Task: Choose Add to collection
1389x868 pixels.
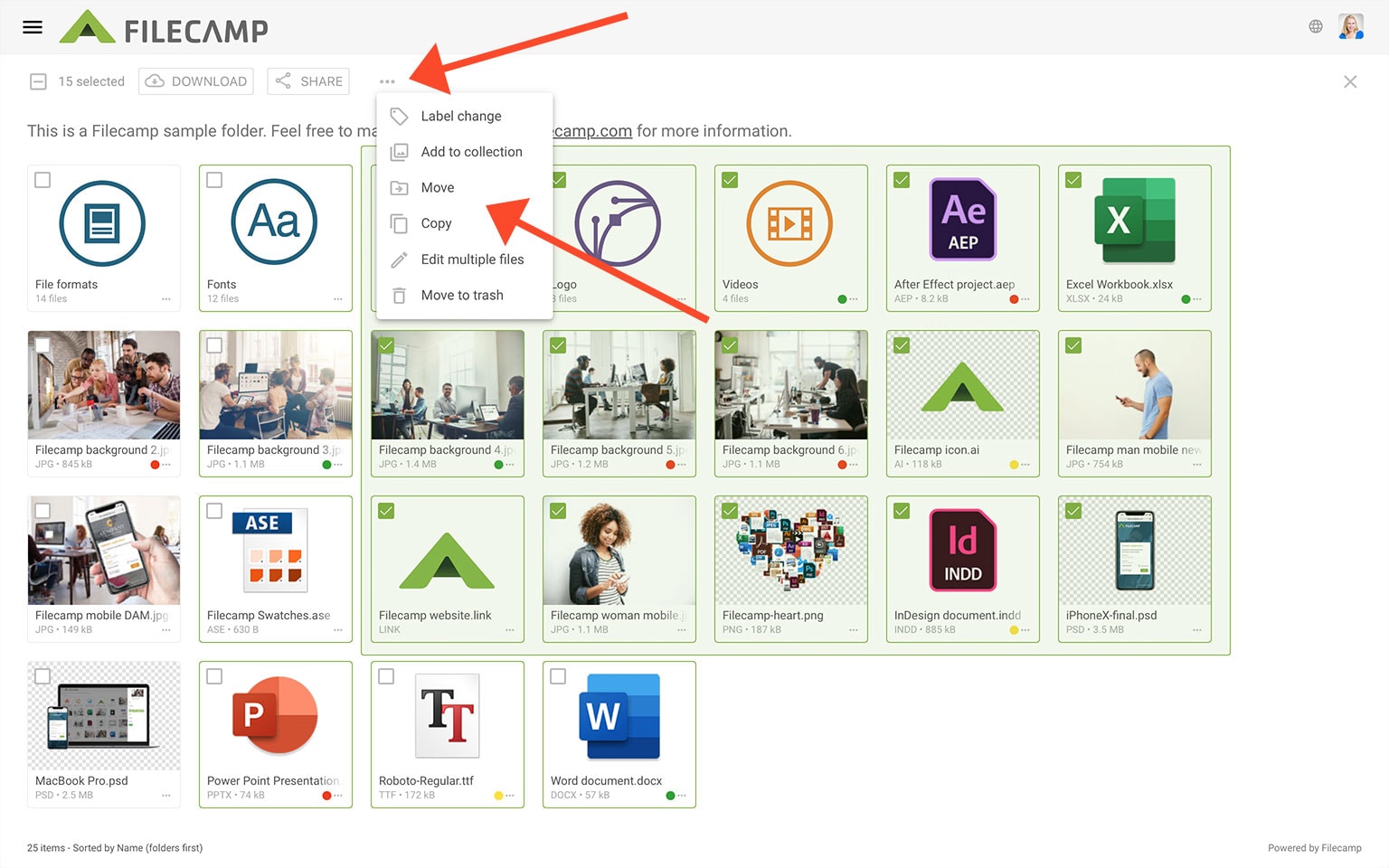Action: click(464, 152)
